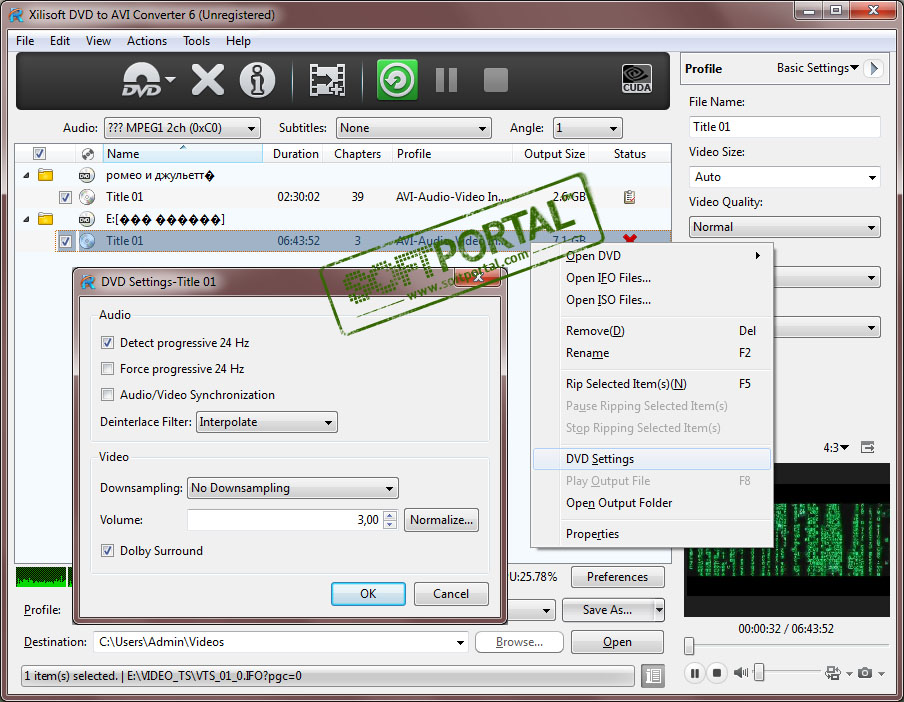Open the Destination path dropdown
The width and height of the screenshot is (904, 702).
(460, 642)
